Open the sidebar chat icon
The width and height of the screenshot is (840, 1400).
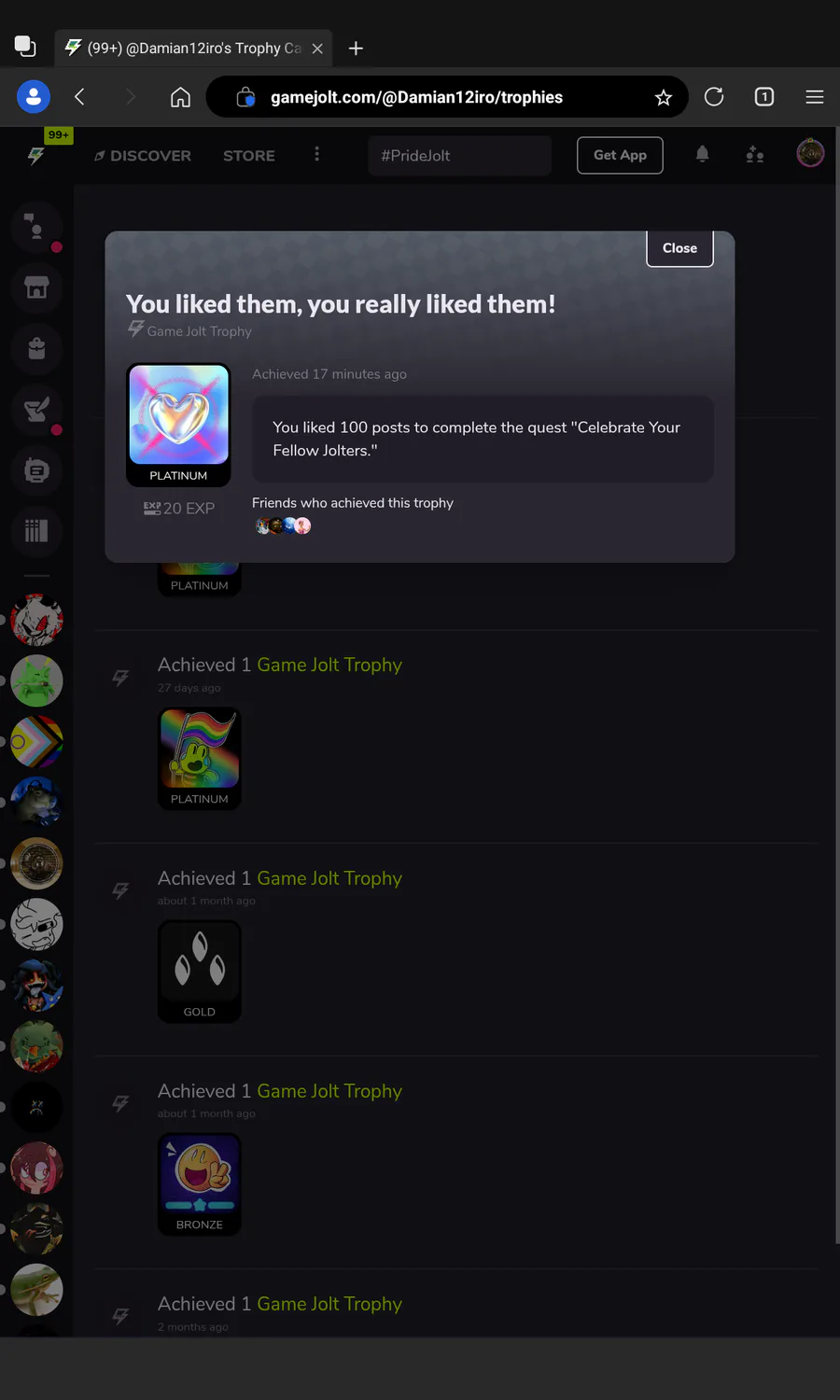[x=36, y=470]
